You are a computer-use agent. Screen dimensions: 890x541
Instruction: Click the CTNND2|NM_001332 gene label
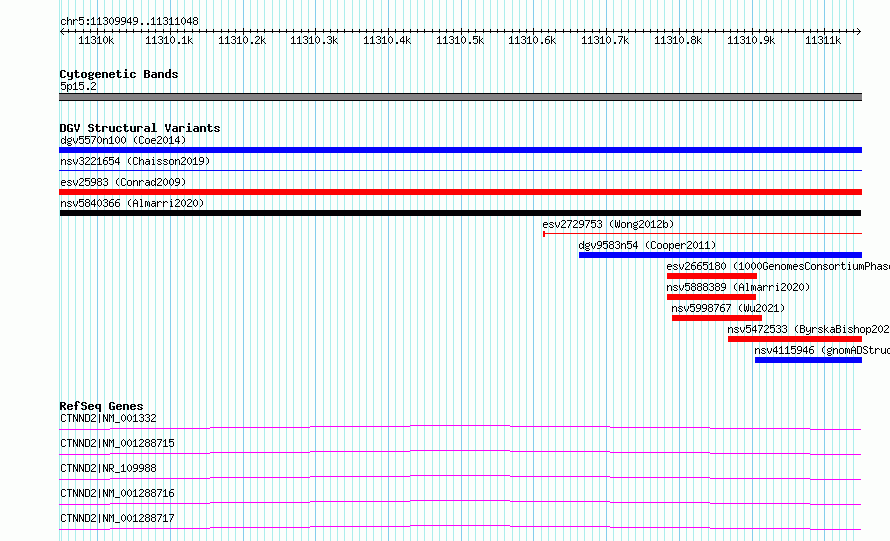(108, 418)
